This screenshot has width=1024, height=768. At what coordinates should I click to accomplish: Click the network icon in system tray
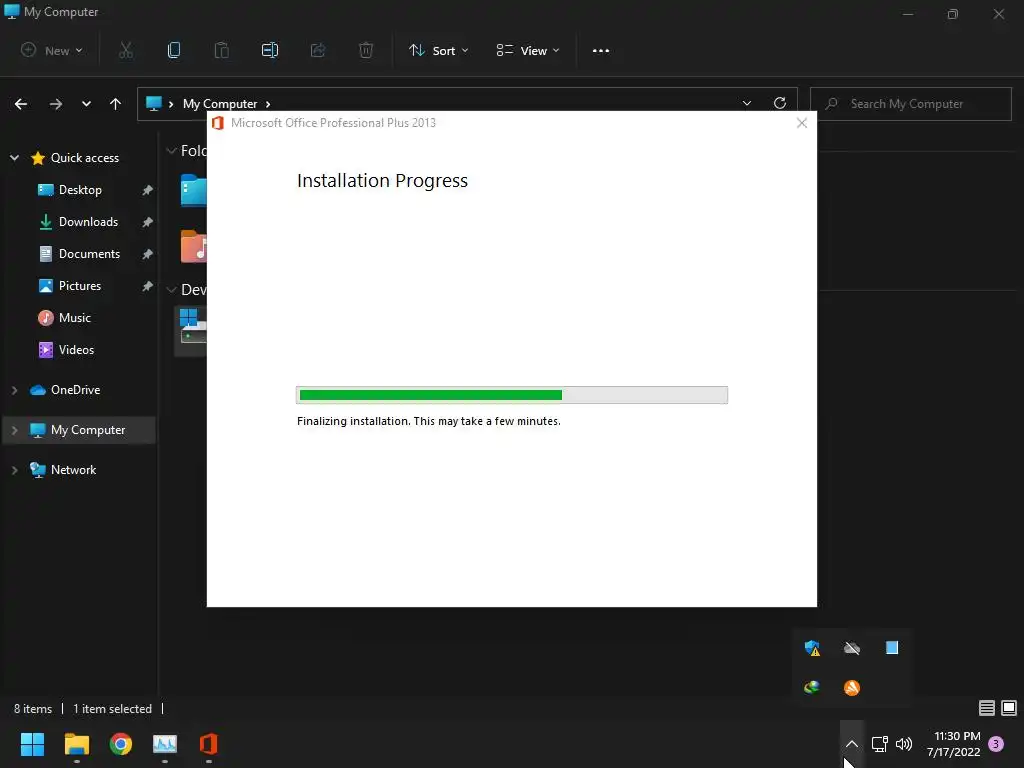click(880, 744)
